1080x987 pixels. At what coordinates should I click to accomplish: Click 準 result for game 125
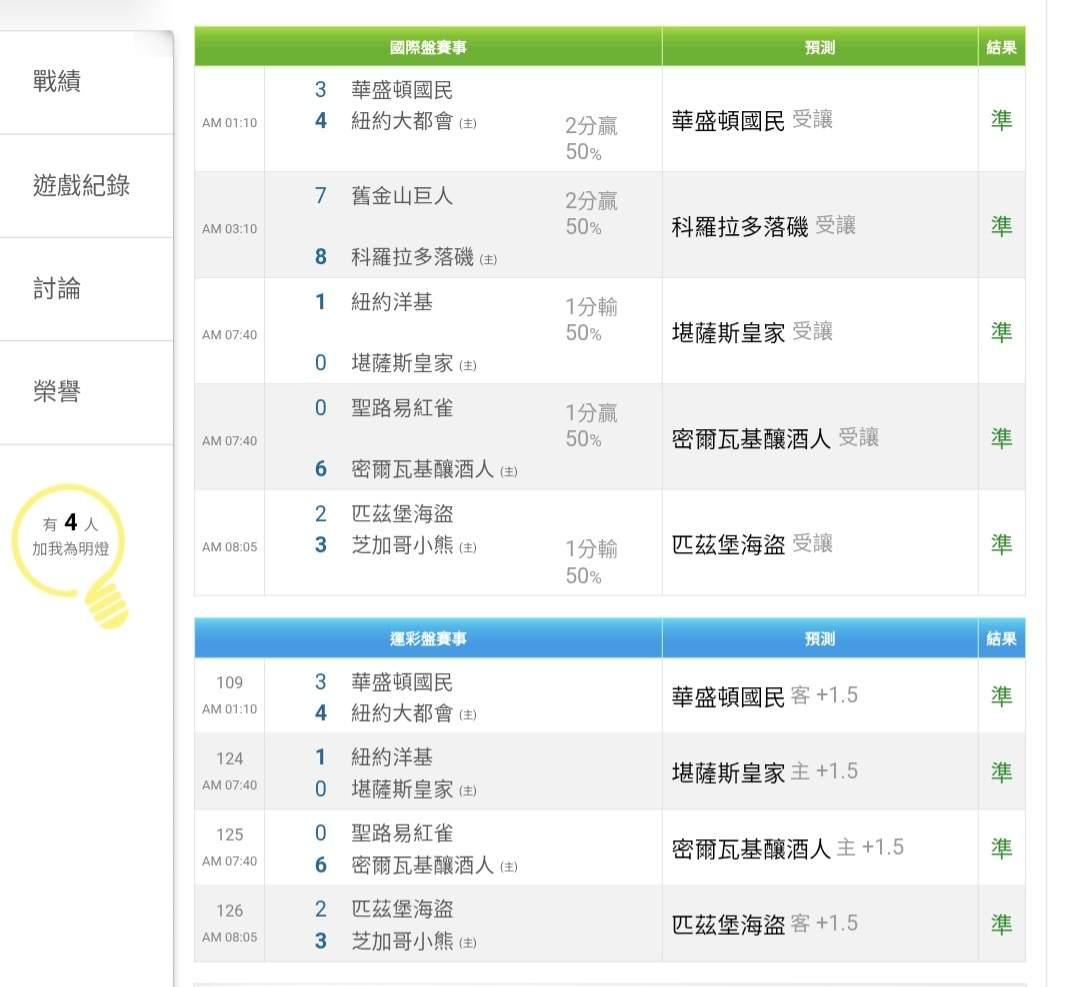(1001, 848)
